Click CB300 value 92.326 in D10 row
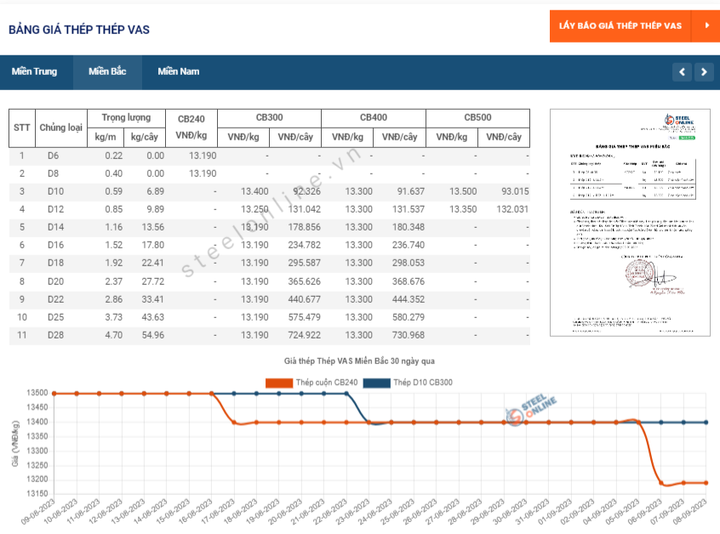The width and height of the screenshot is (720, 534). [307, 191]
